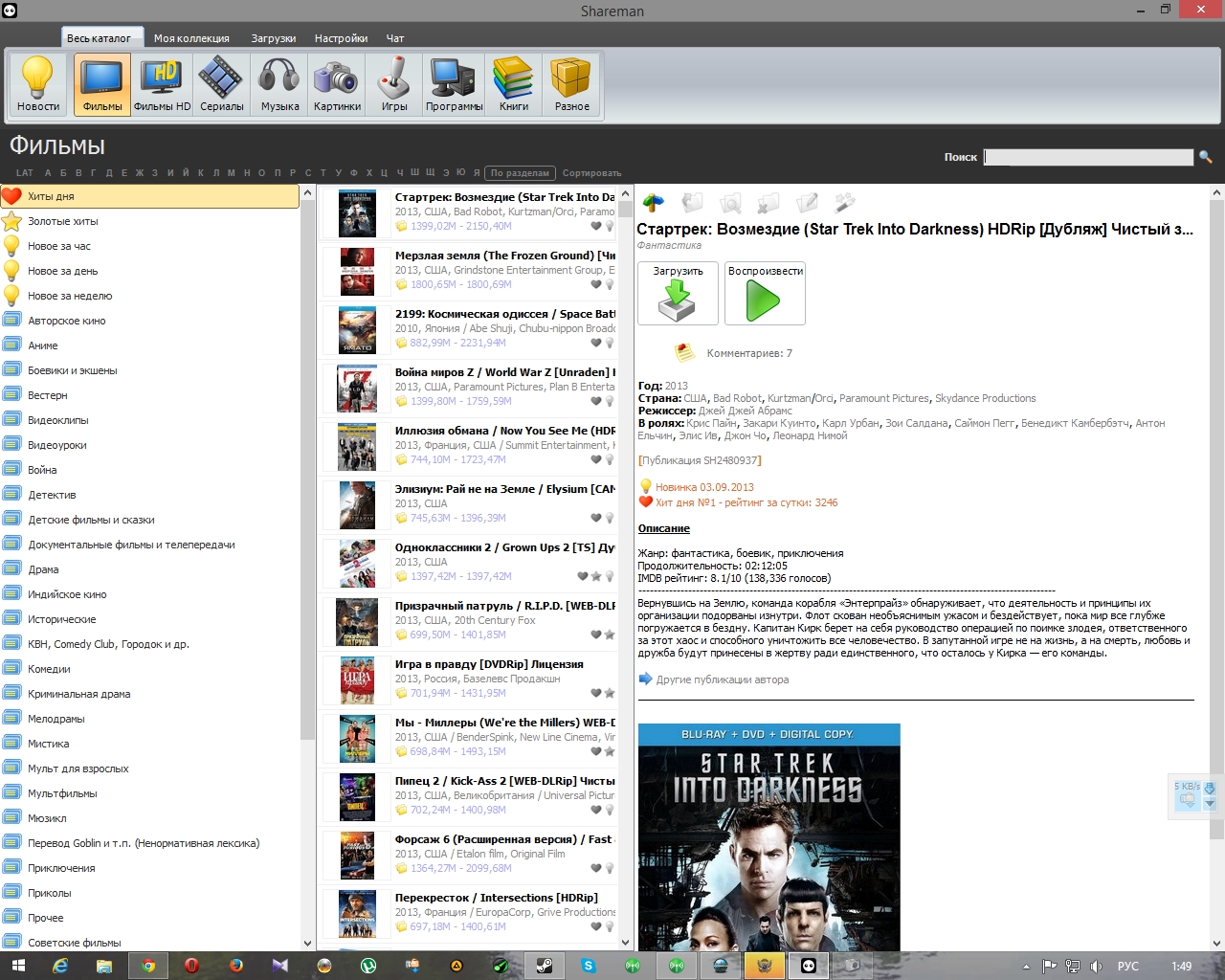Click the detail panel scrollbar up arrow
1225x980 pixels.
click(1217, 193)
